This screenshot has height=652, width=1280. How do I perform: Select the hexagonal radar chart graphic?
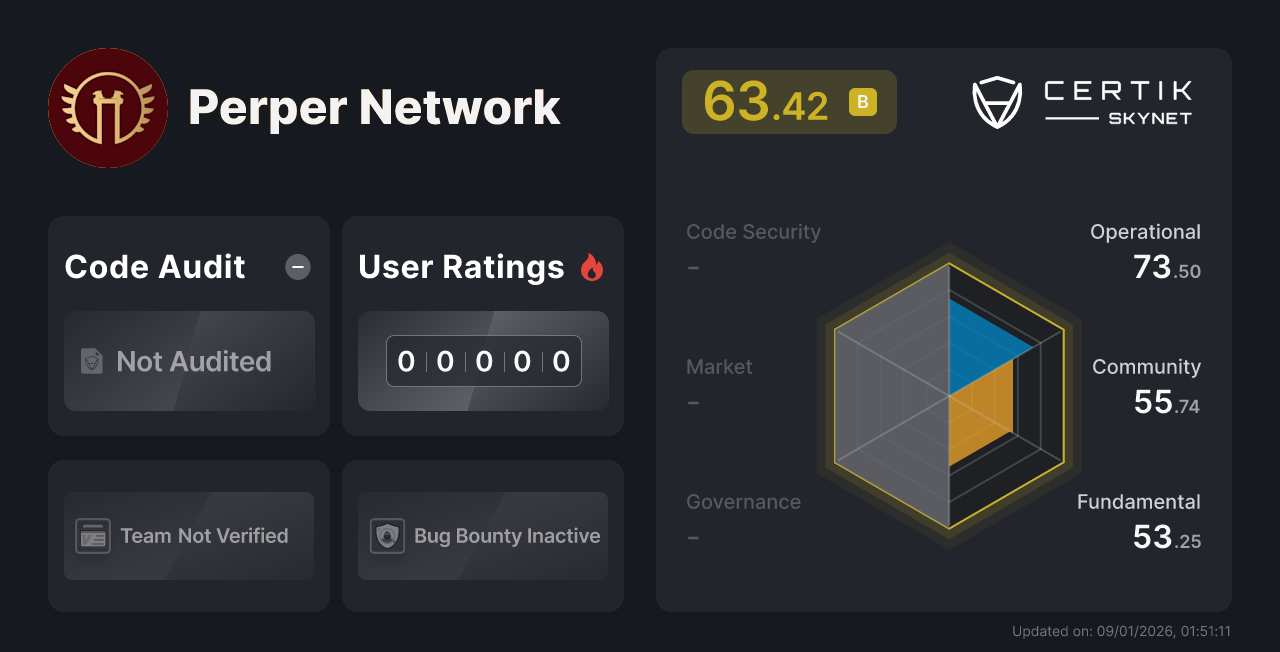(948, 395)
